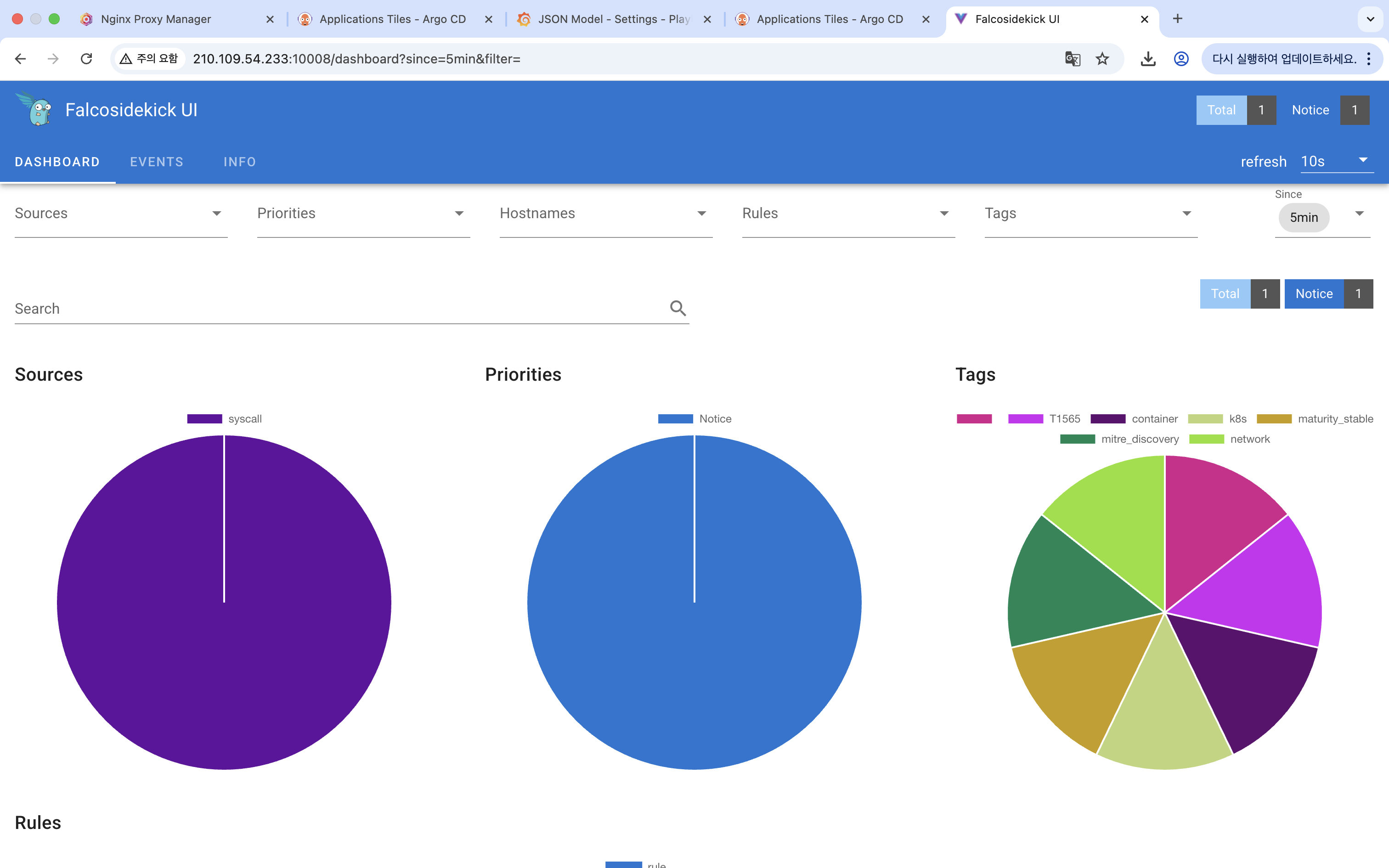Image resolution: width=1389 pixels, height=868 pixels.
Task: Open the browser downloads icon
Action: pyautogui.click(x=1147, y=59)
